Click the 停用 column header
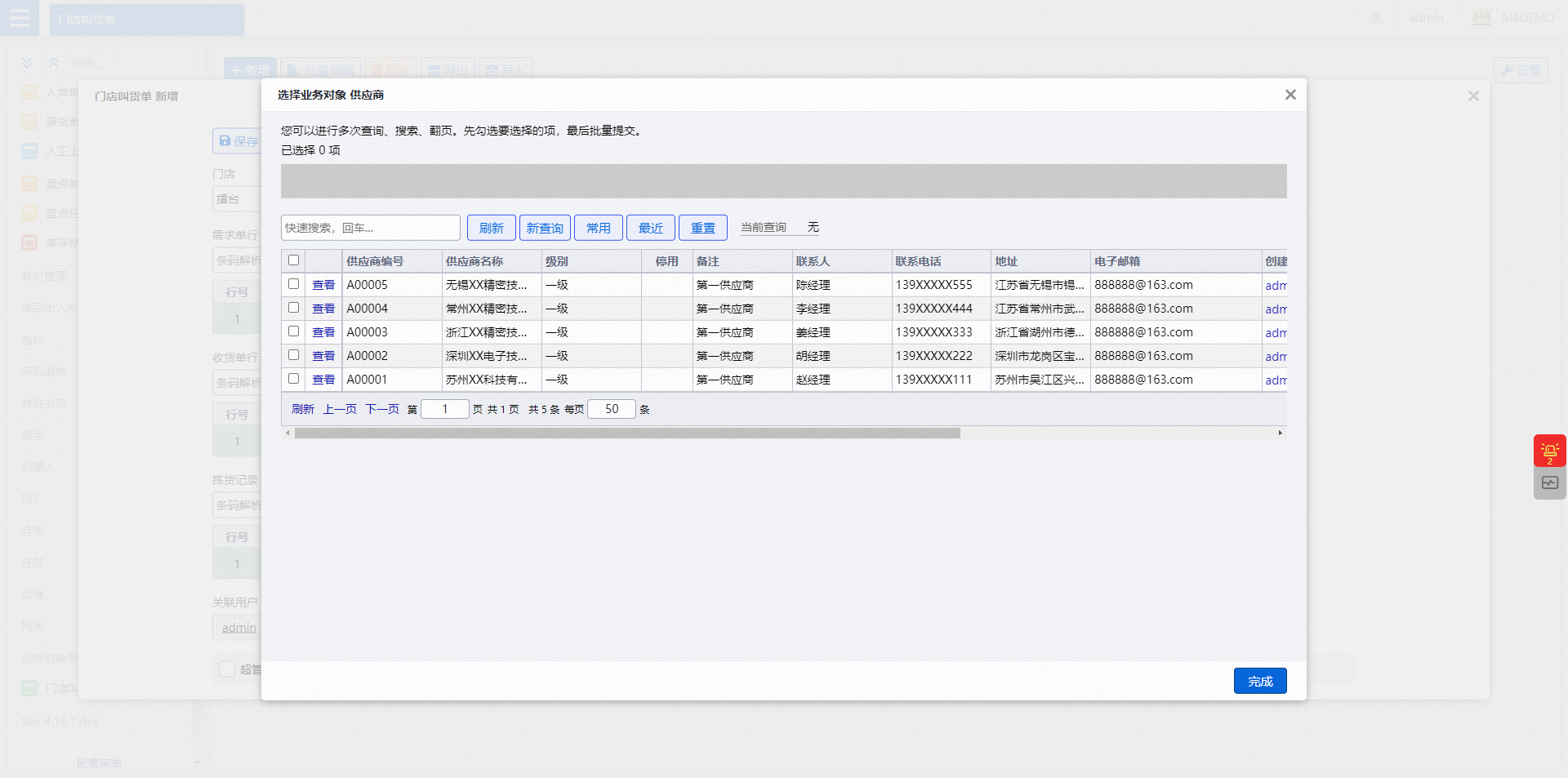The image size is (1568, 778). tap(666, 261)
